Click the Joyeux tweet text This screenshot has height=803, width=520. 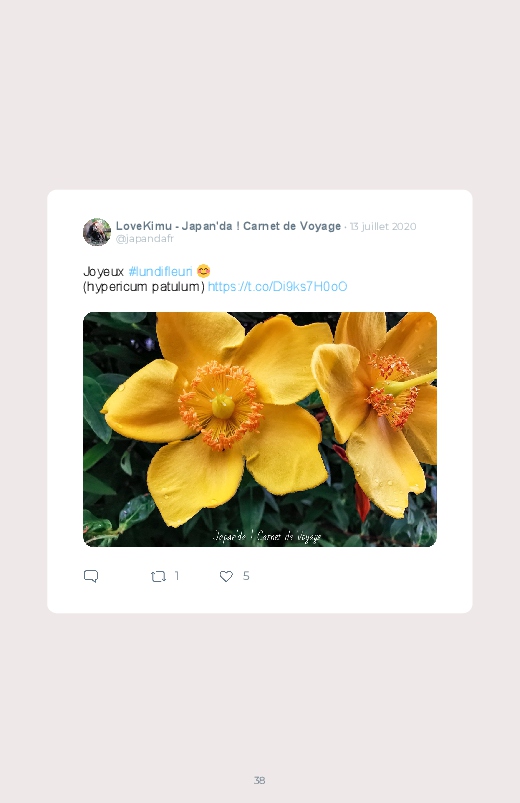tap(103, 271)
